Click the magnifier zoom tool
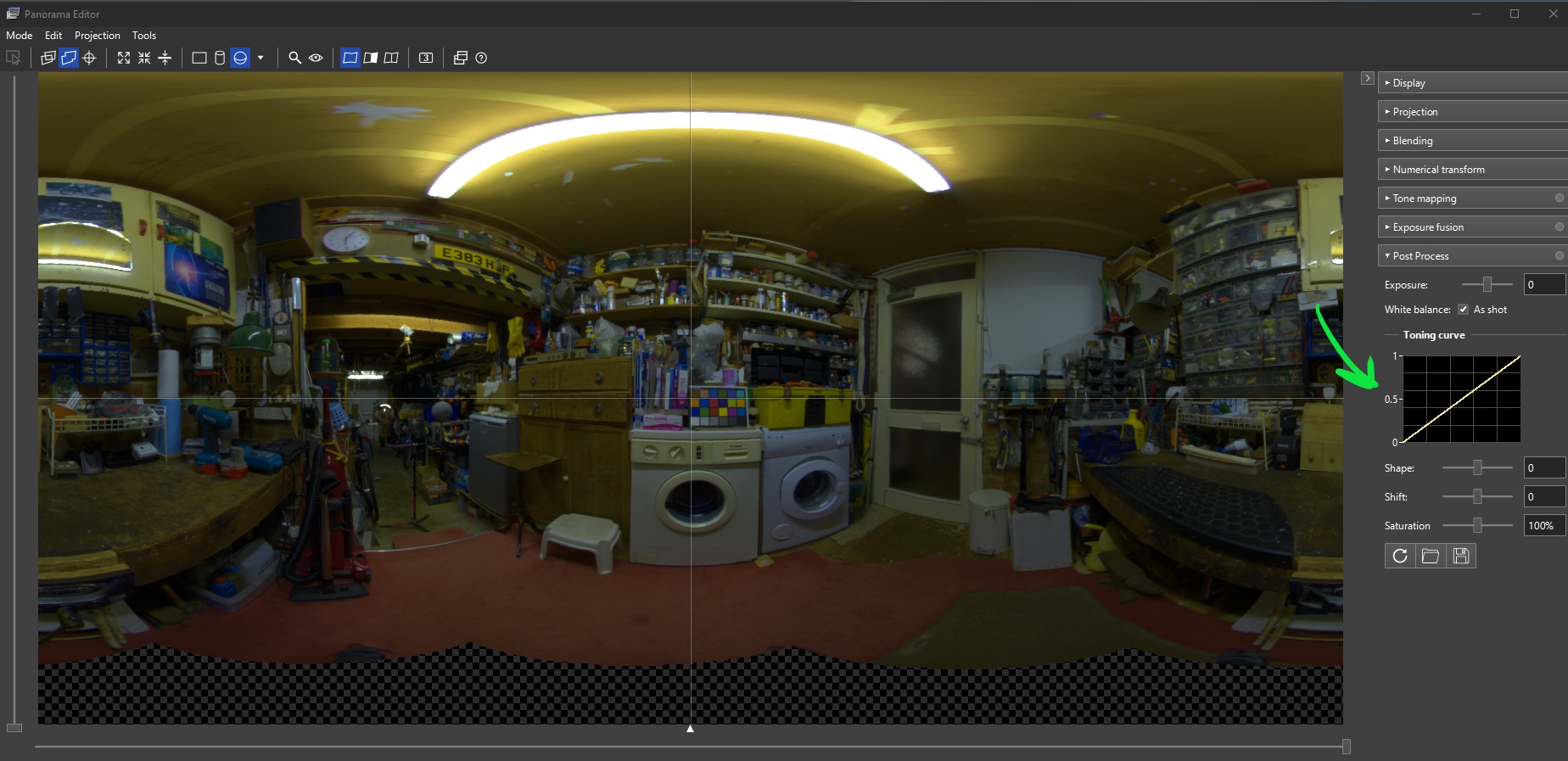This screenshot has height=761, width=1568. [294, 58]
